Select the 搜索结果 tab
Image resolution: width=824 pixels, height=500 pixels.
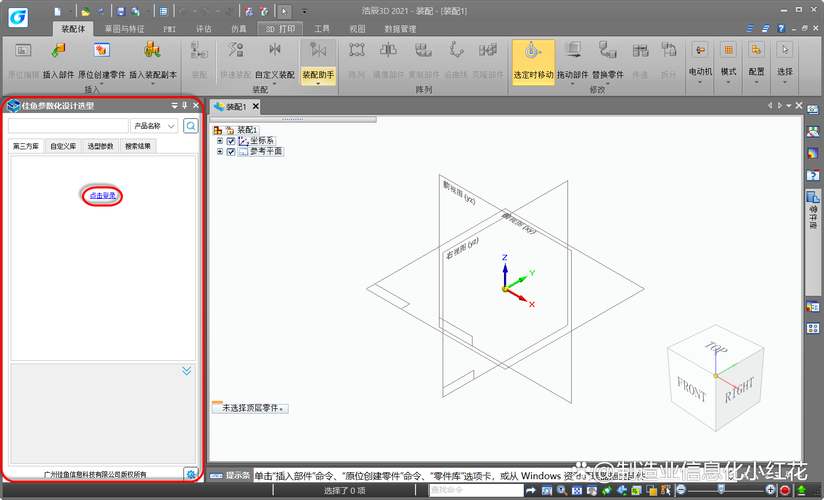click(138, 146)
